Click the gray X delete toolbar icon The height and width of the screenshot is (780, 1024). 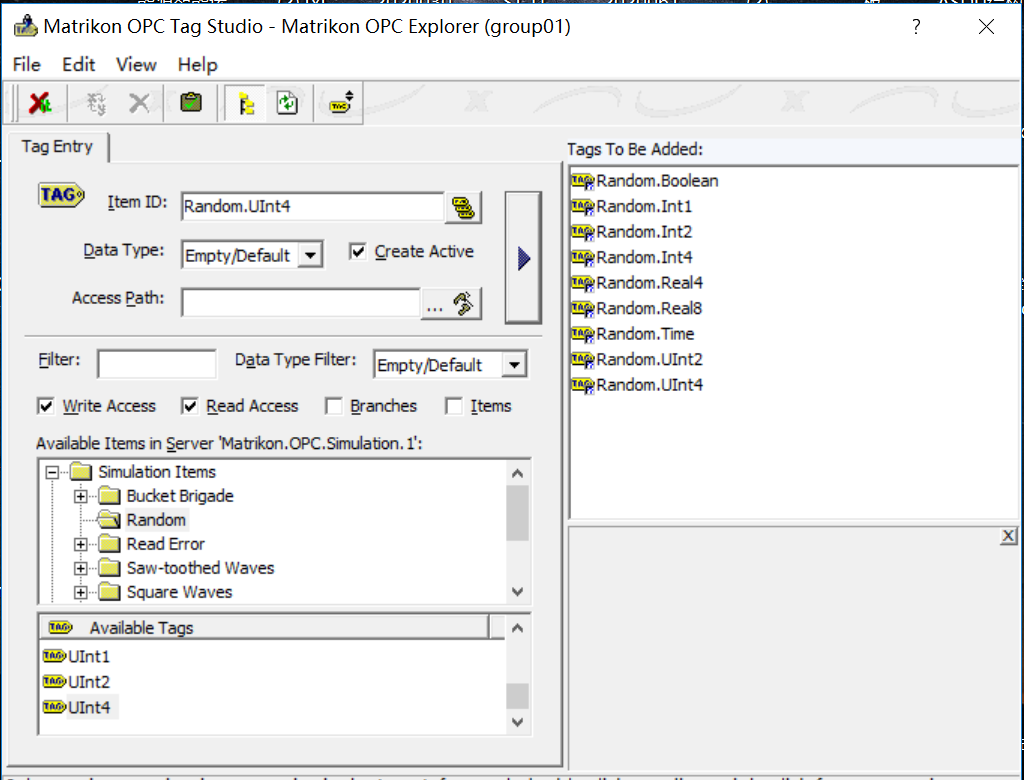139,103
